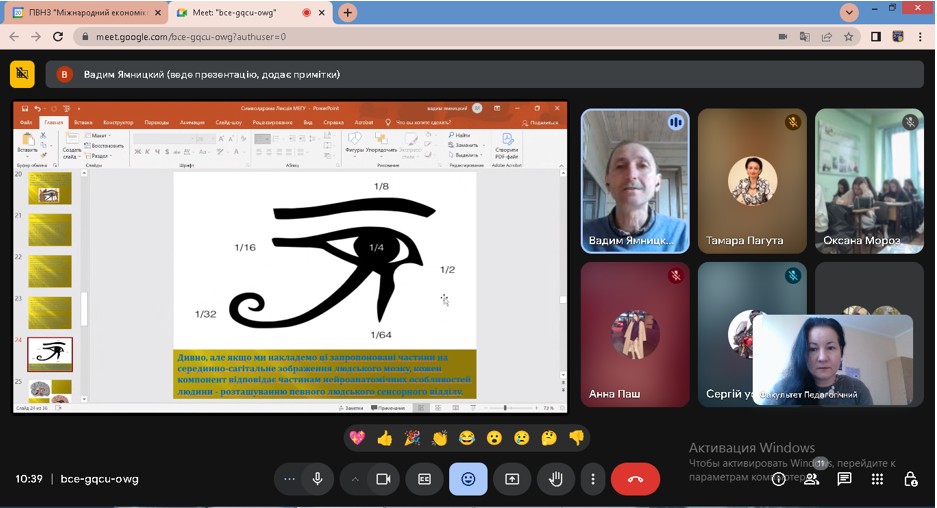This screenshot has width=937, height=508.
Task: Click the share page icon in address bar
Action: 827,37
